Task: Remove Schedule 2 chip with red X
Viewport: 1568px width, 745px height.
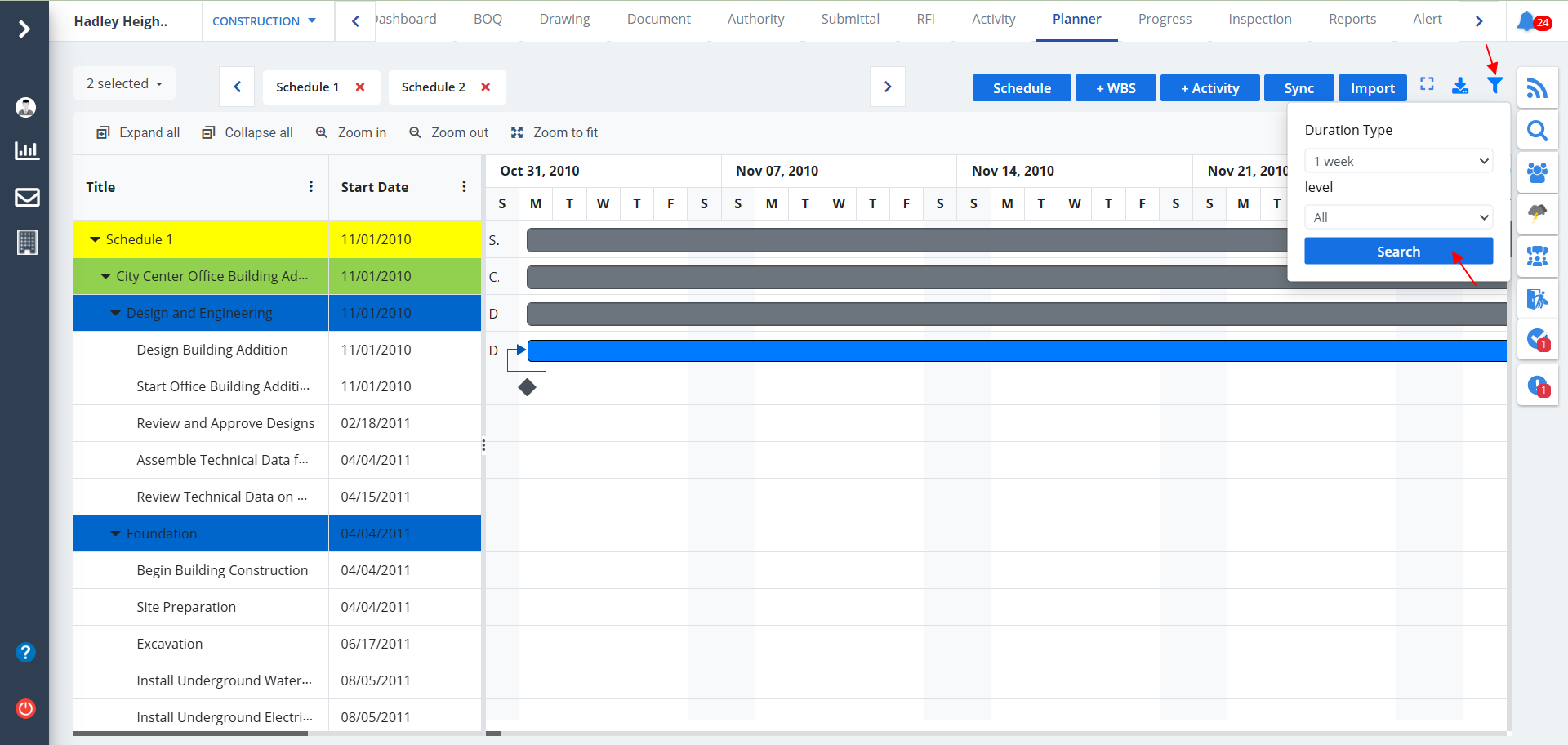Action: click(486, 87)
